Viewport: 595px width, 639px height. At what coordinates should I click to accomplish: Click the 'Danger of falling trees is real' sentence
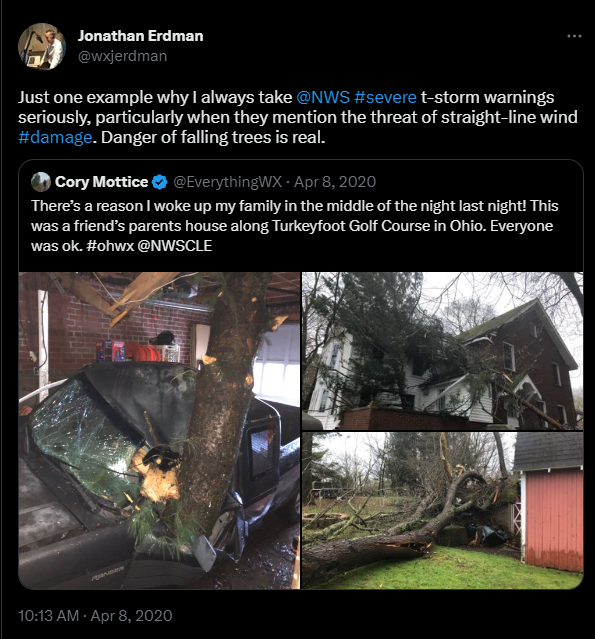213,137
